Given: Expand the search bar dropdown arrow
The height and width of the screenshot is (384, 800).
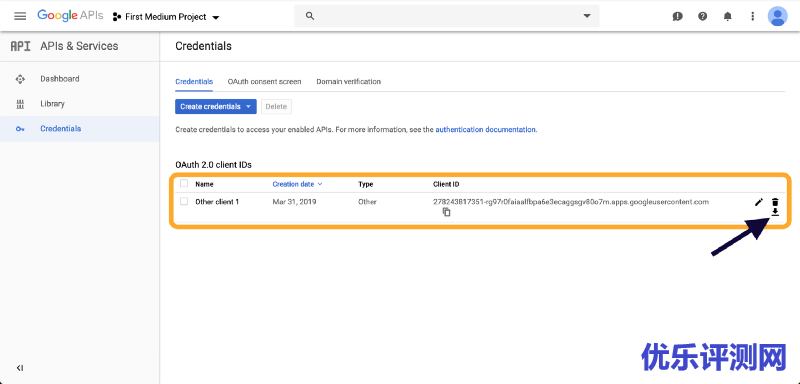Looking at the screenshot, I should coord(587,16).
